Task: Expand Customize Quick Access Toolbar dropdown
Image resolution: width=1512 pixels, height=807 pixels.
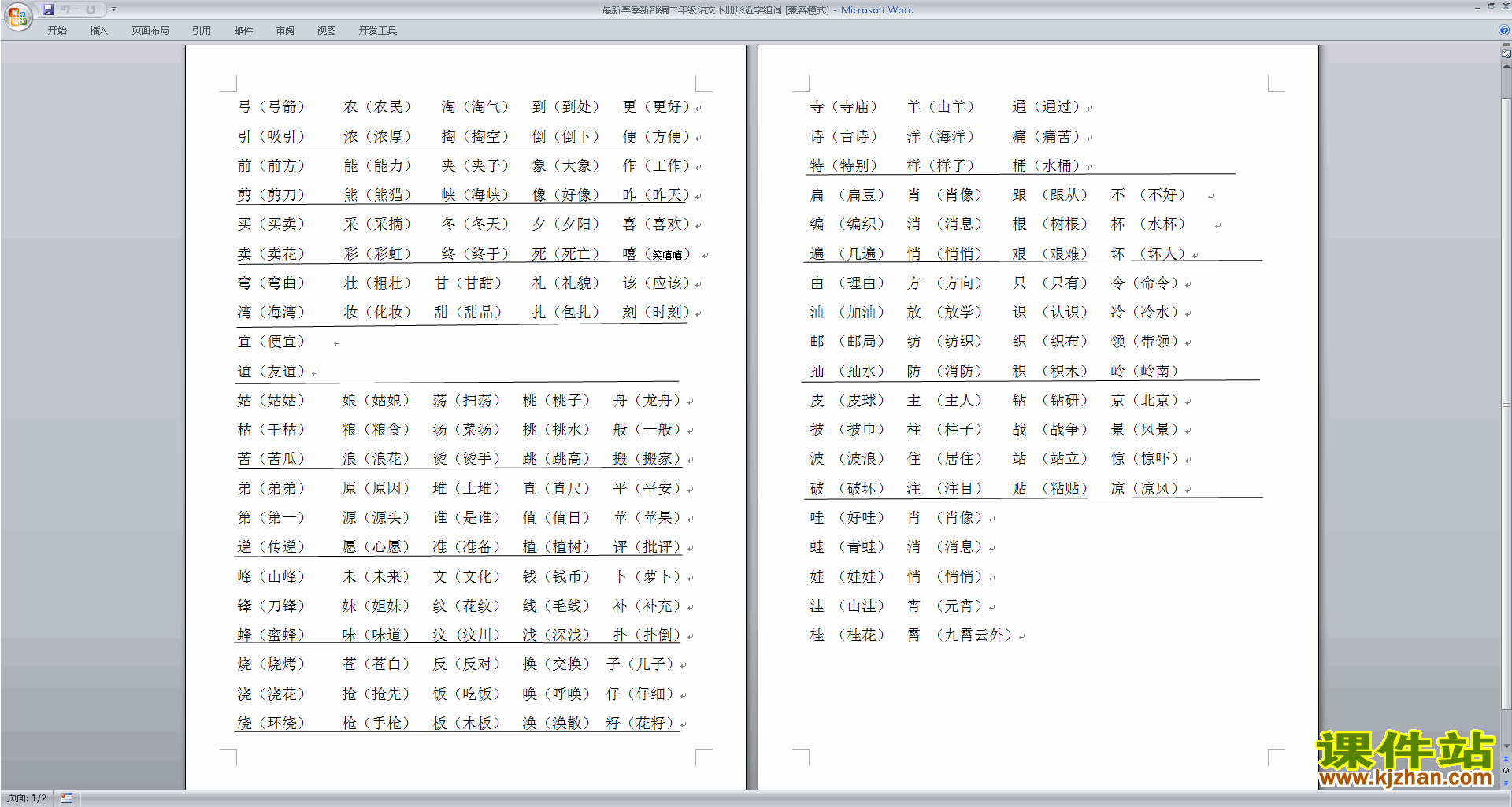Action: 113,9
